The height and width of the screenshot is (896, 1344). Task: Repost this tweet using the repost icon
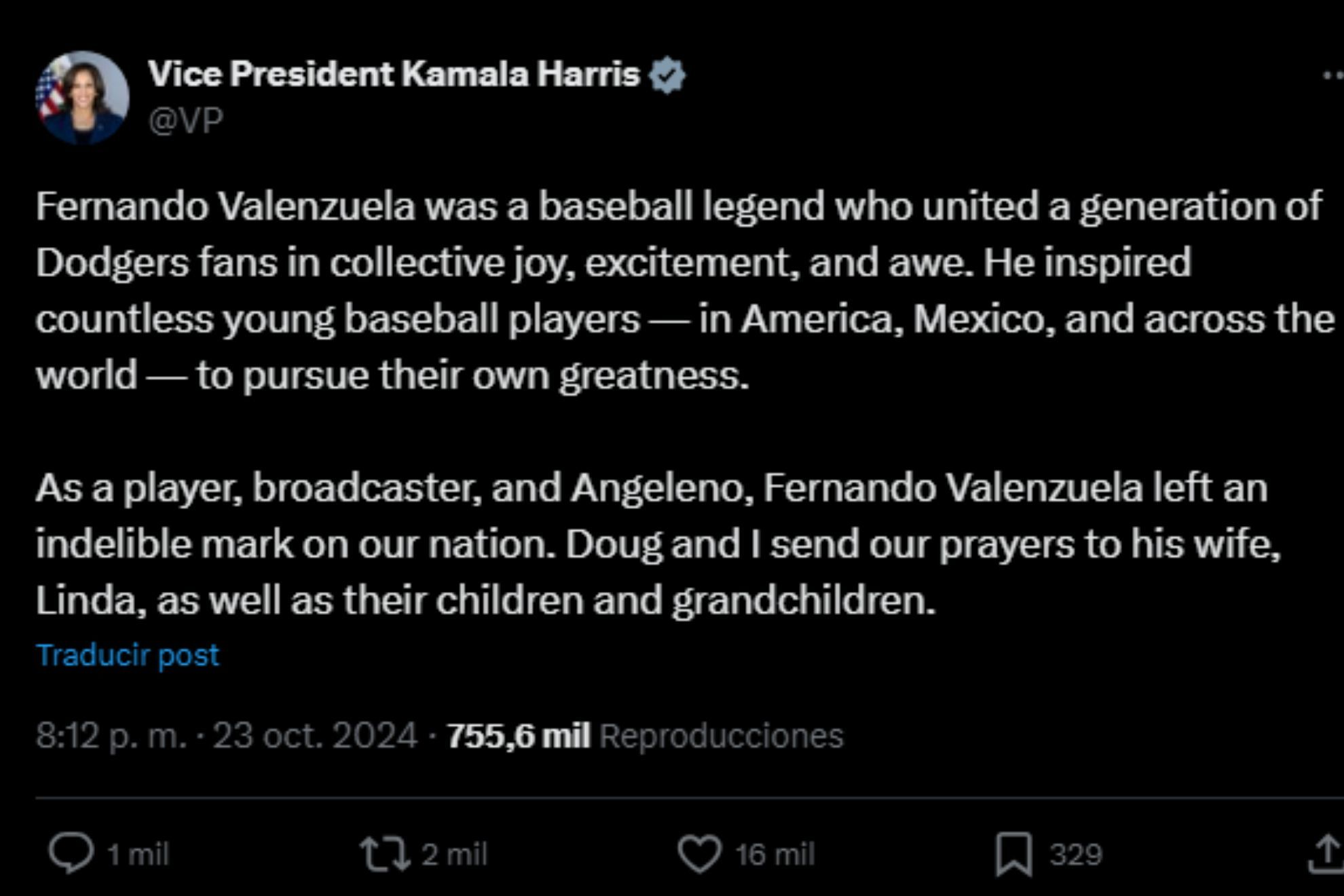[384, 853]
